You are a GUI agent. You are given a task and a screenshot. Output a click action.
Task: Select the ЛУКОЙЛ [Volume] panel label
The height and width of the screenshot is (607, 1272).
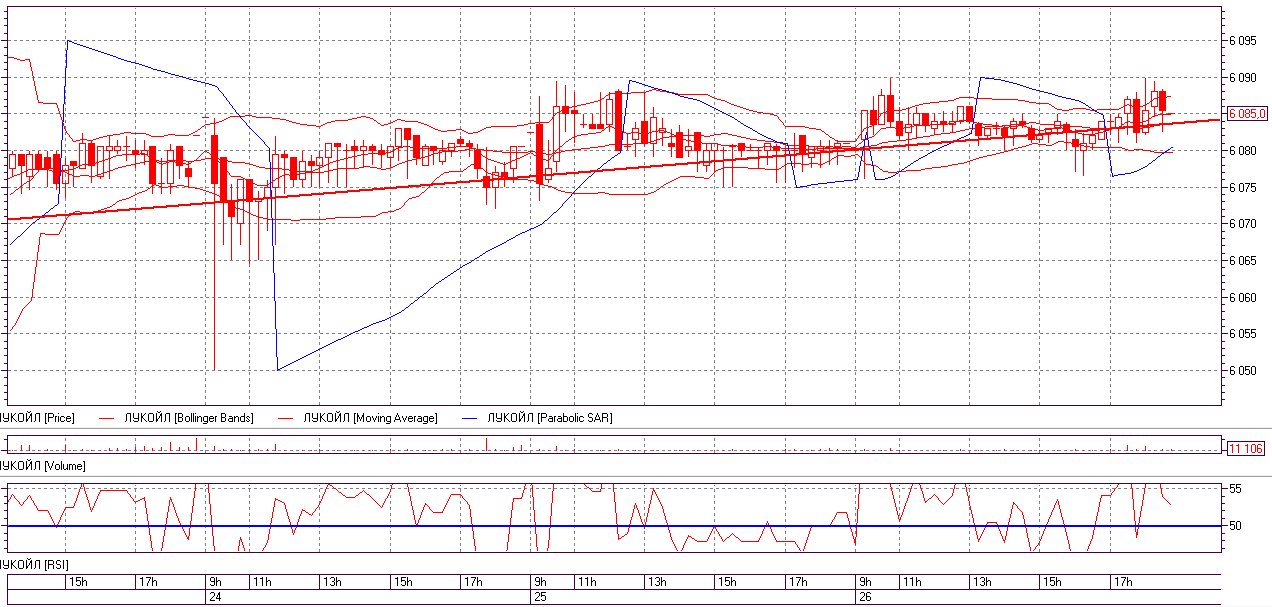click(x=43, y=466)
